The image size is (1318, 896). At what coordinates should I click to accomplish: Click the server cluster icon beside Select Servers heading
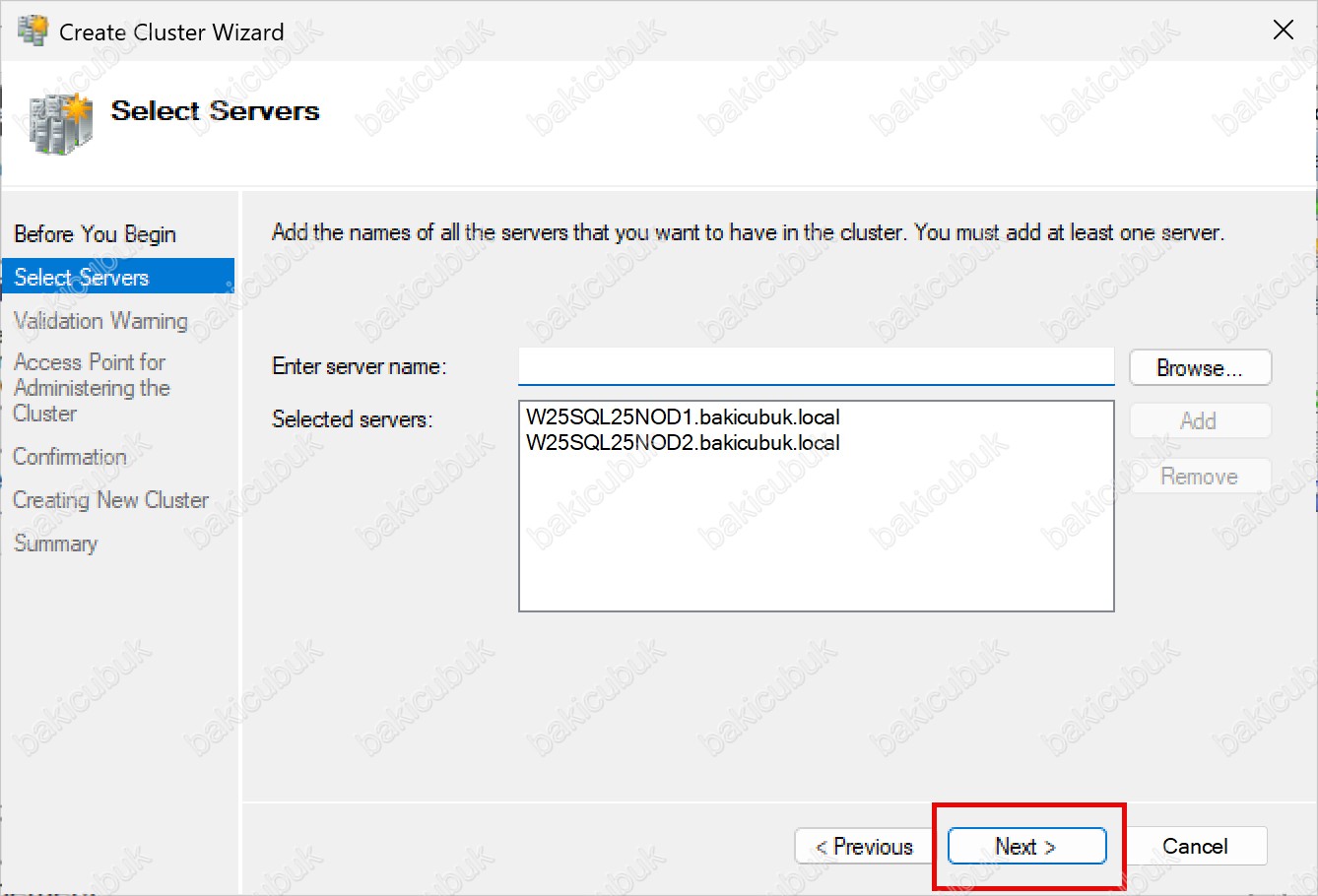(60, 123)
